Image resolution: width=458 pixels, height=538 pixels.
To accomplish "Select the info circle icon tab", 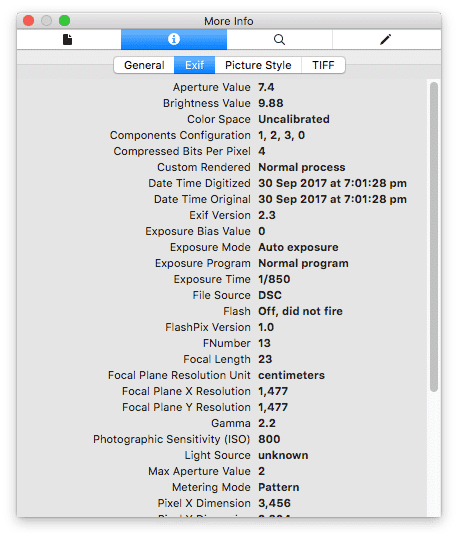I will tap(174, 39).
